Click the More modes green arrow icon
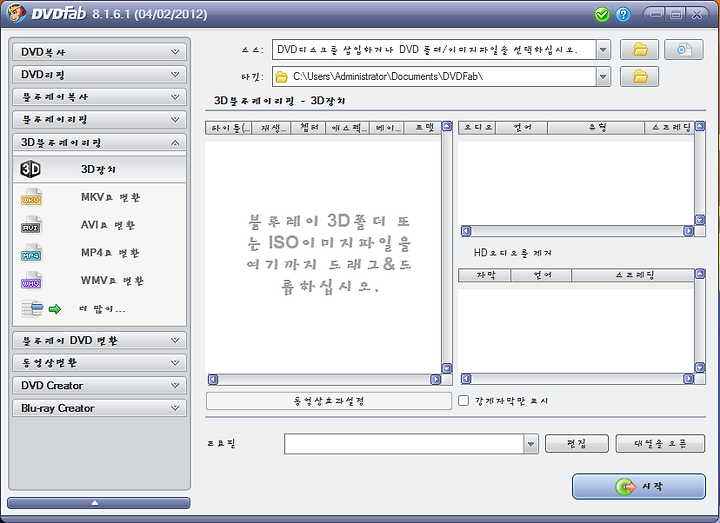 [x=55, y=309]
